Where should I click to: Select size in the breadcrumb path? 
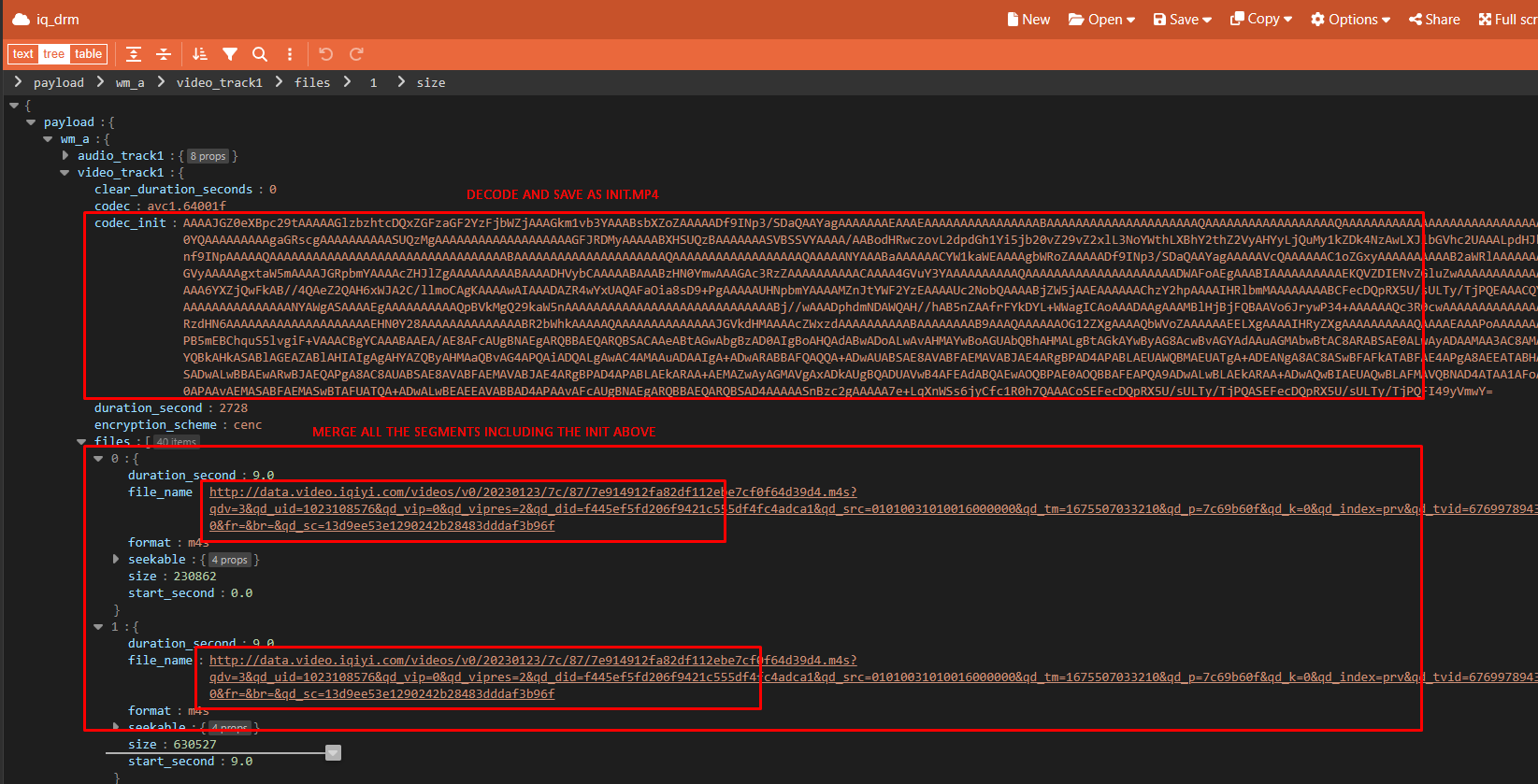(x=431, y=82)
